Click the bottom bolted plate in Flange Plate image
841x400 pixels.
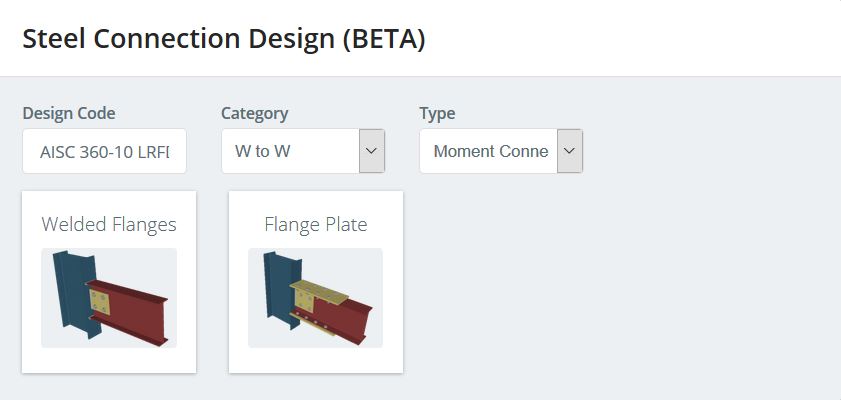point(314,323)
